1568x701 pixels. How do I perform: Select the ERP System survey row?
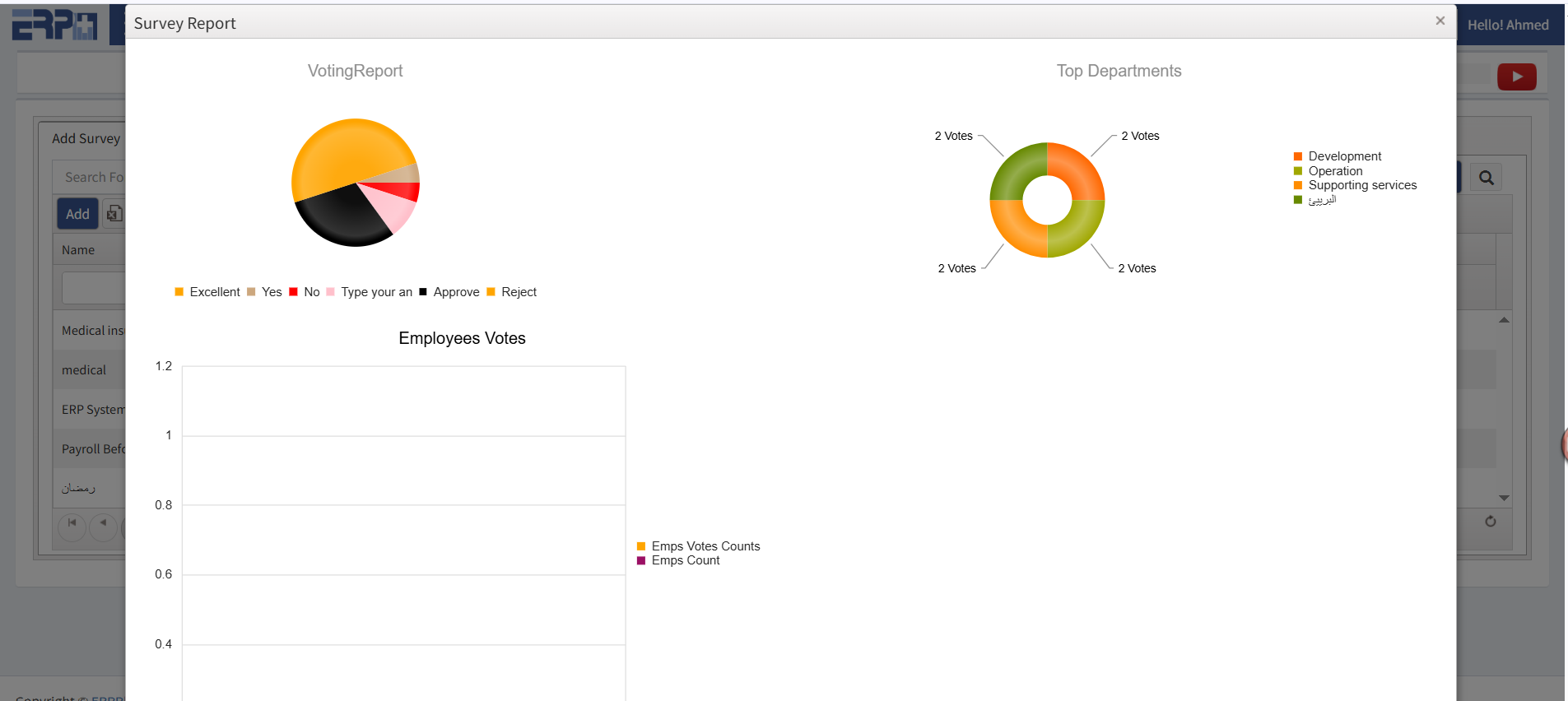click(x=92, y=410)
